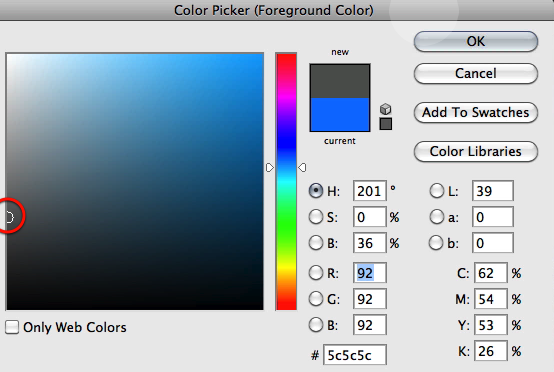Click the Cancel button
This screenshot has width=554, height=372.
[x=476, y=73]
